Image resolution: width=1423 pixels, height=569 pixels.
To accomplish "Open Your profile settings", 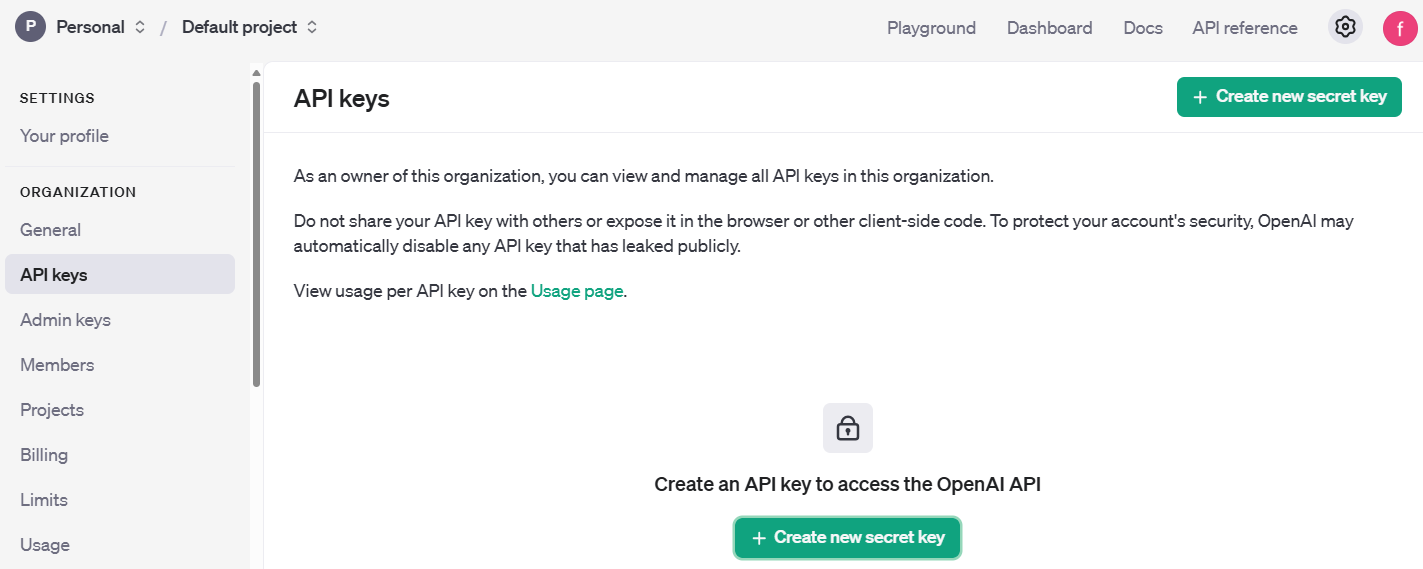I will pyautogui.click(x=64, y=136).
